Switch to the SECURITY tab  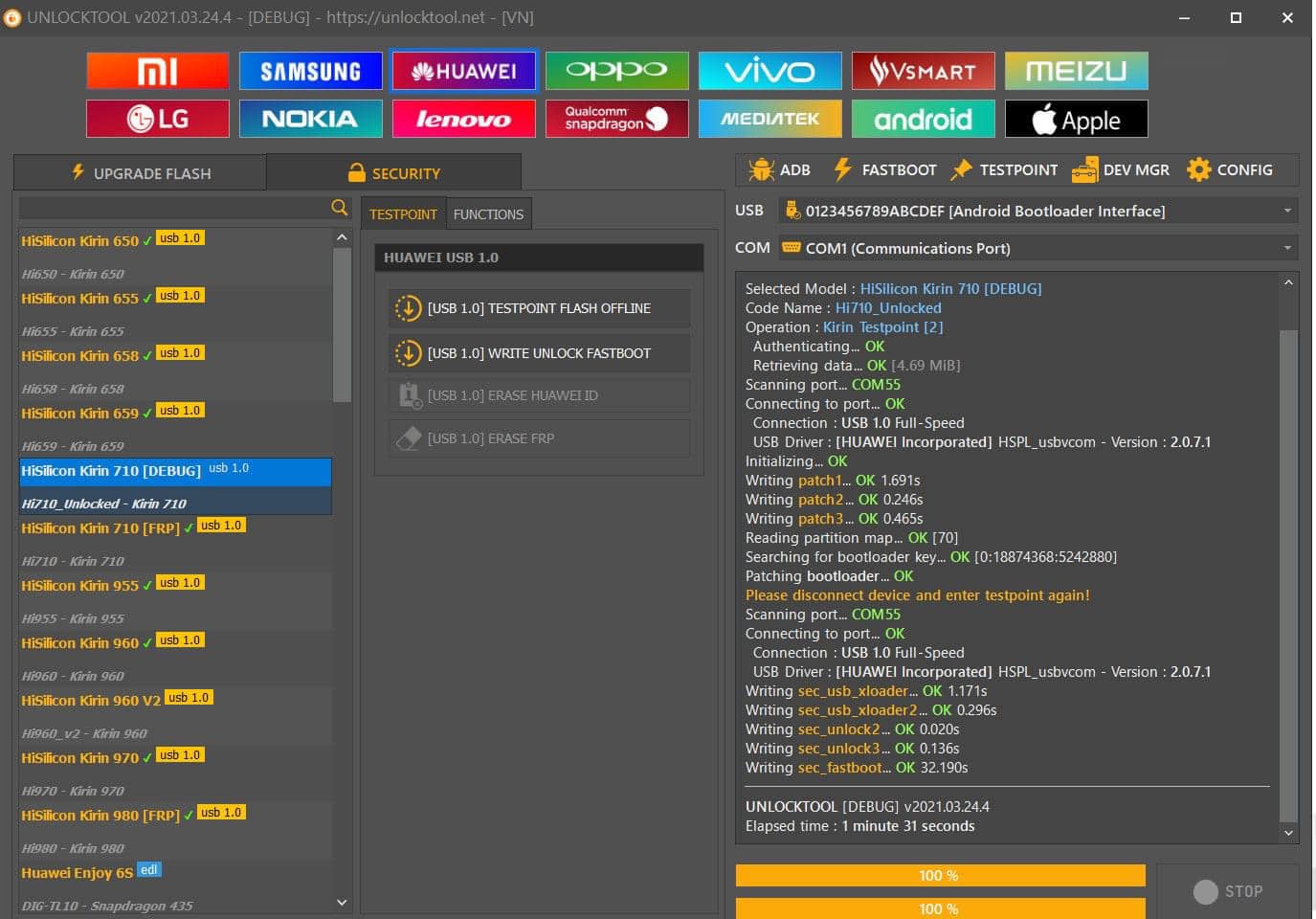(x=394, y=172)
